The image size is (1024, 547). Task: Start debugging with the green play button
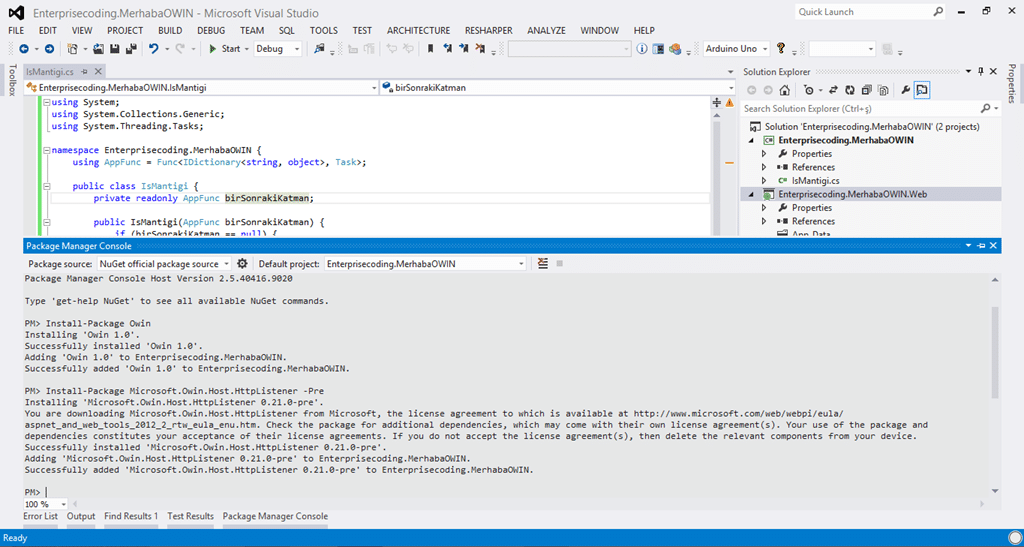click(x=212, y=49)
